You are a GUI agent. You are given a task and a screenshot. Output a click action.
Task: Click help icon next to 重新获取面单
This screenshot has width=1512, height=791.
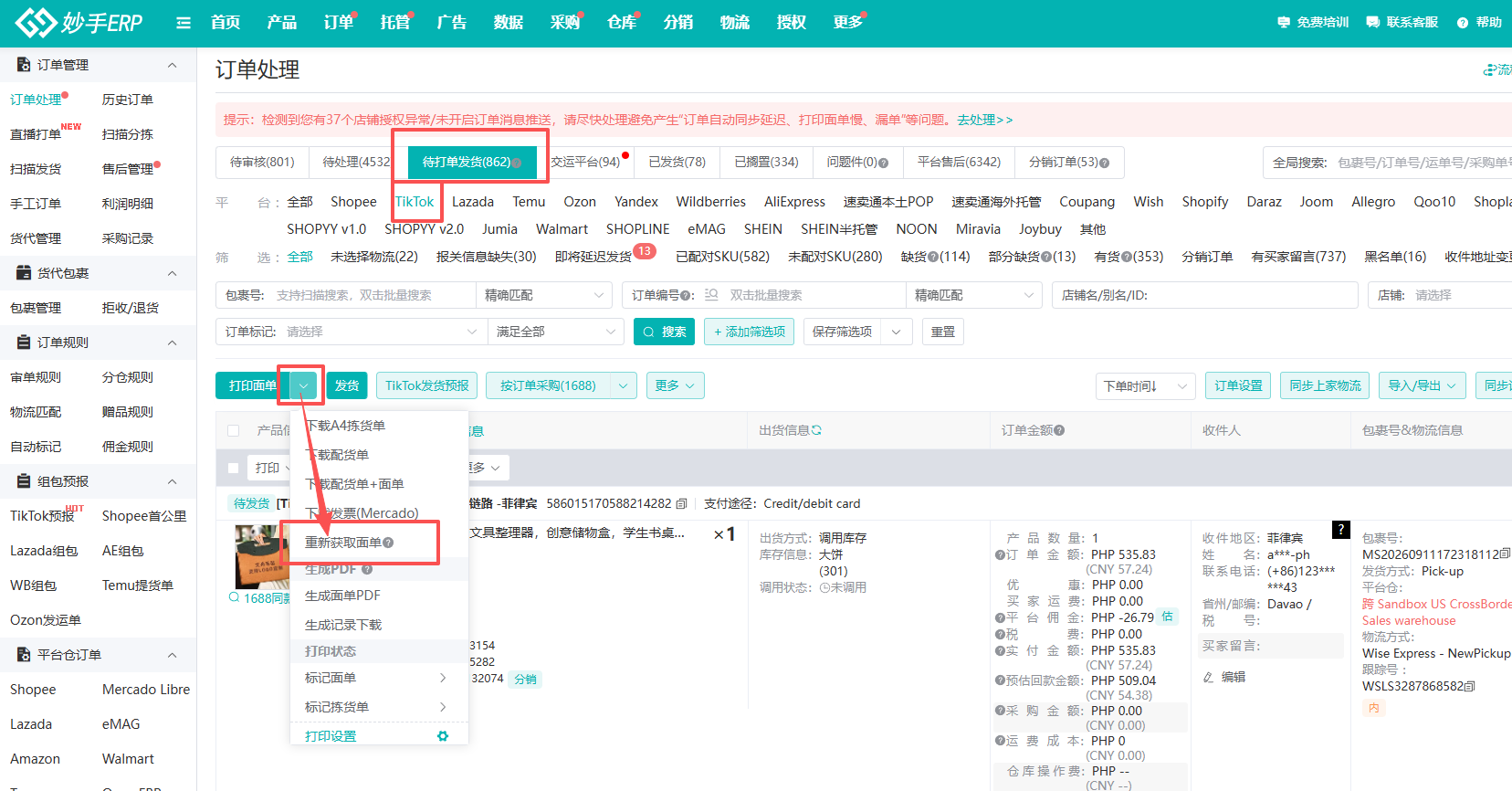[x=388, y=543]
